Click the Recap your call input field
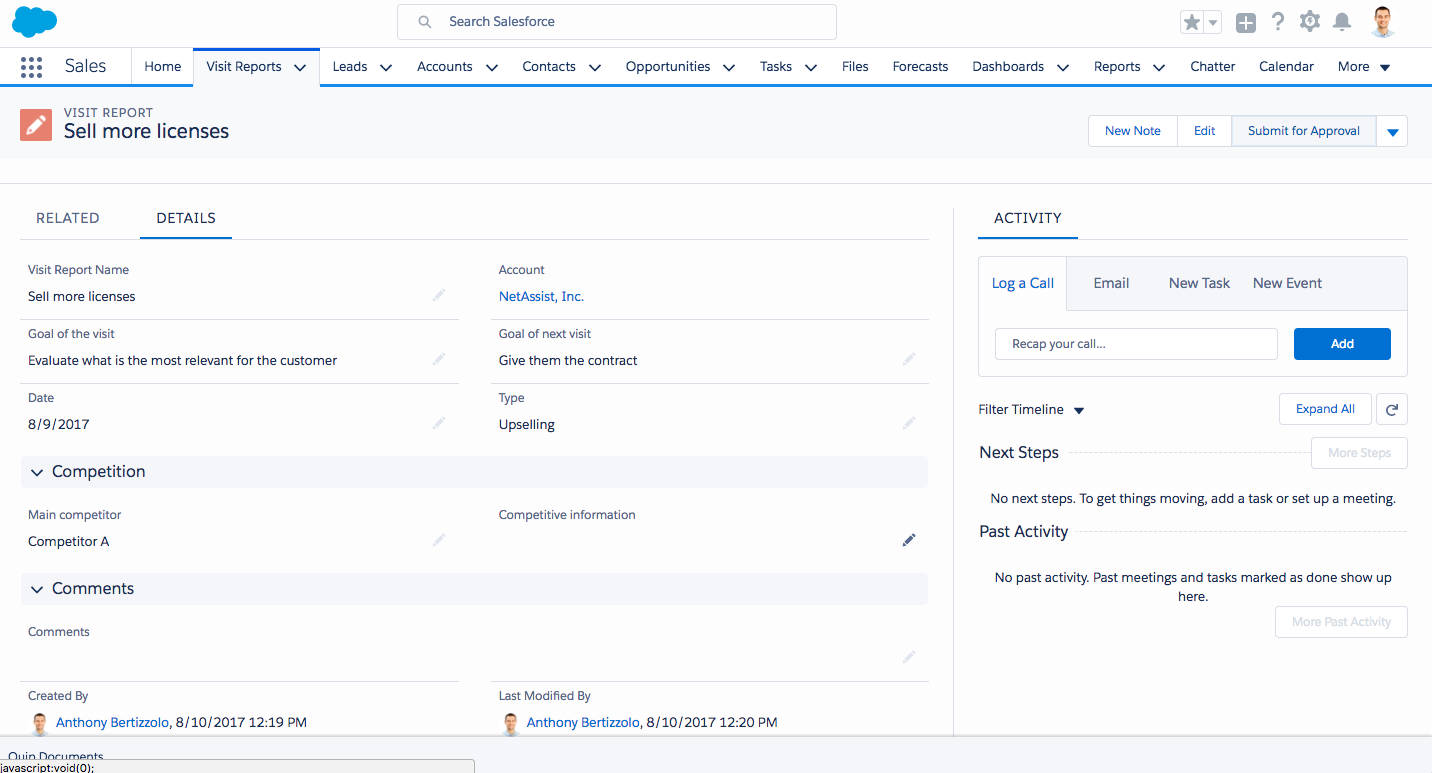1432x773 pixels. (x=1136, y=343)
